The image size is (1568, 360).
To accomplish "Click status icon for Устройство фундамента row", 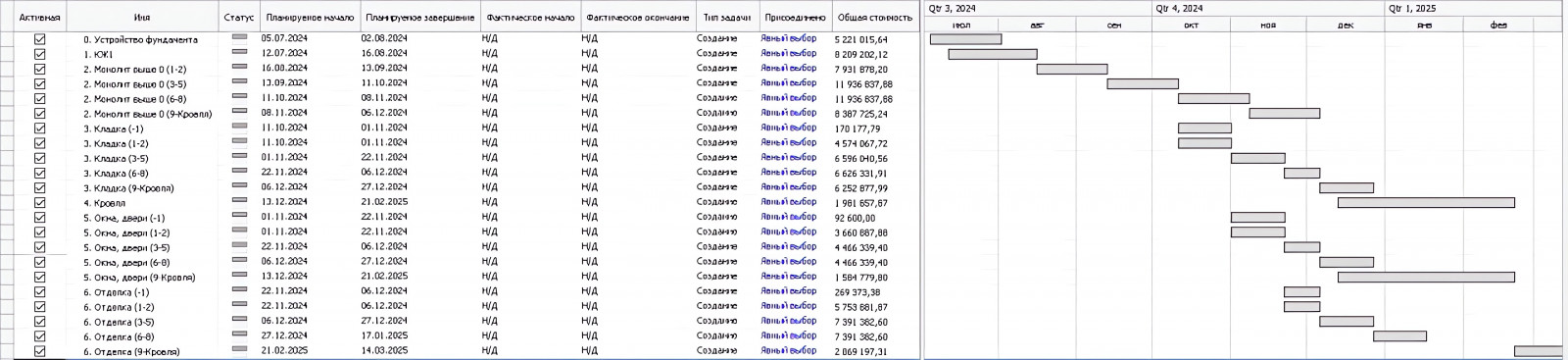I will (x=239, y=37).
